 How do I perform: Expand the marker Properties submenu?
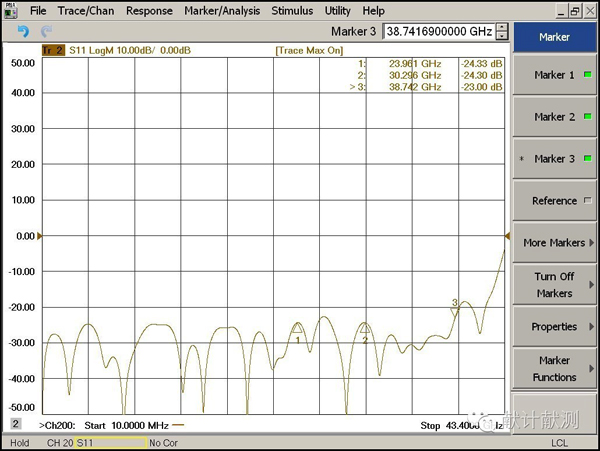tap(554, 327)
